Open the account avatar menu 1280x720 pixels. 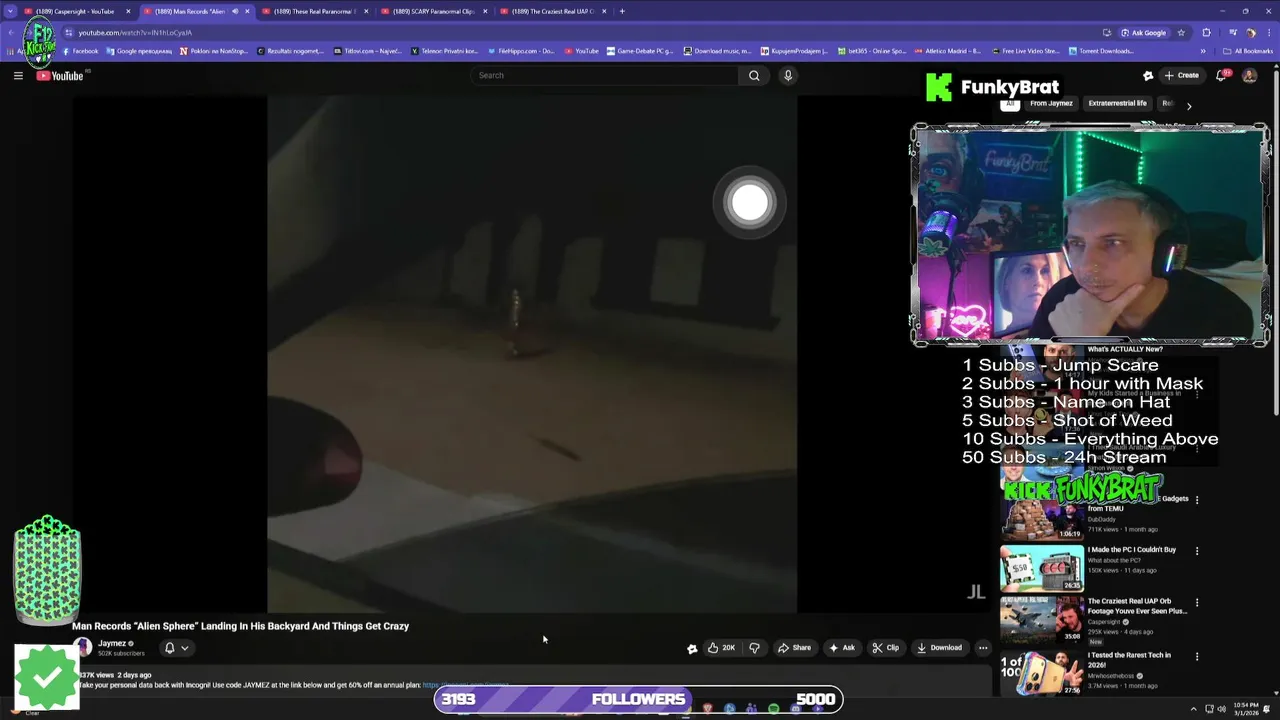click(1249, 75)
